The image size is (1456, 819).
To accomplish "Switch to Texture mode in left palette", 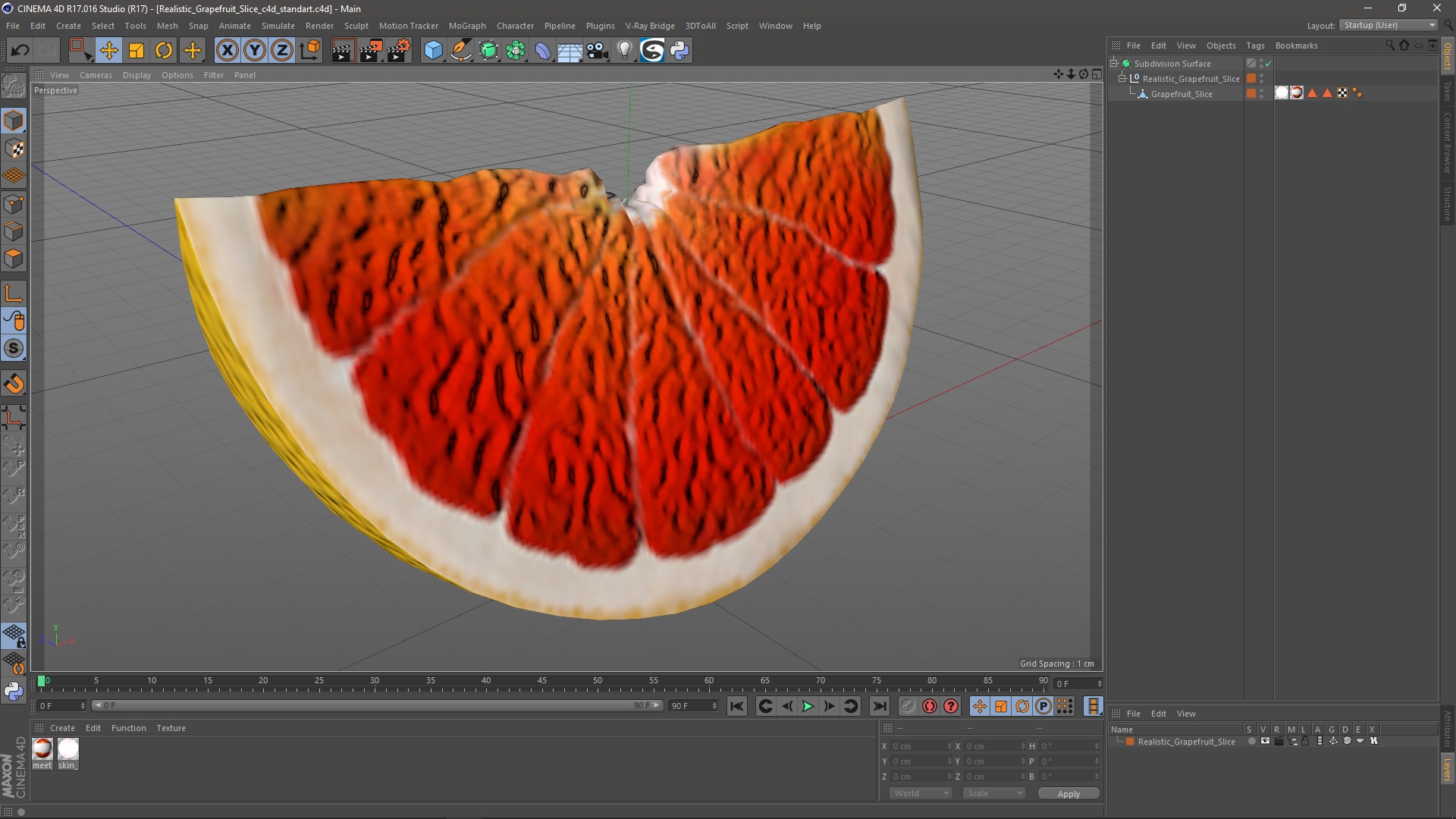I will [x=14, y=149].
